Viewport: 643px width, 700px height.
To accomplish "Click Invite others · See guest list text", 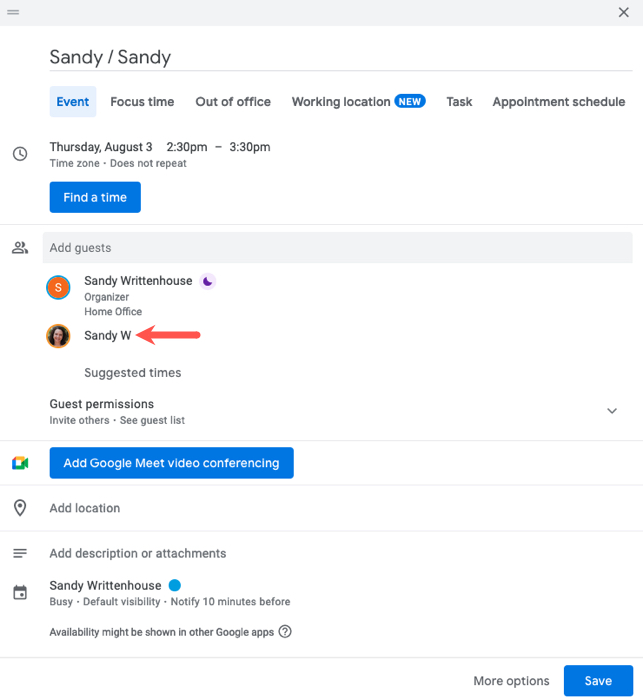I will click(117, 421).
